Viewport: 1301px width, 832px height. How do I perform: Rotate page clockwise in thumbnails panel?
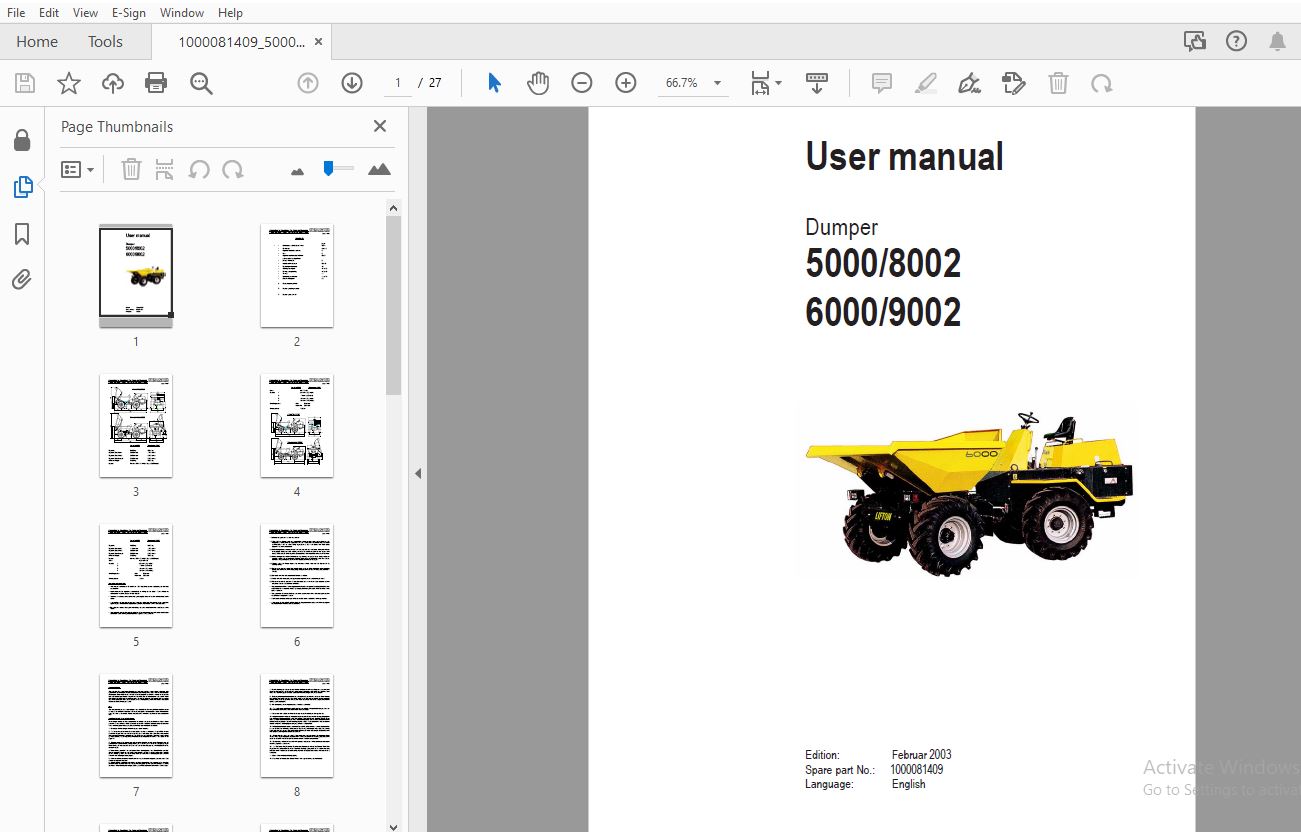click(233, 170)
